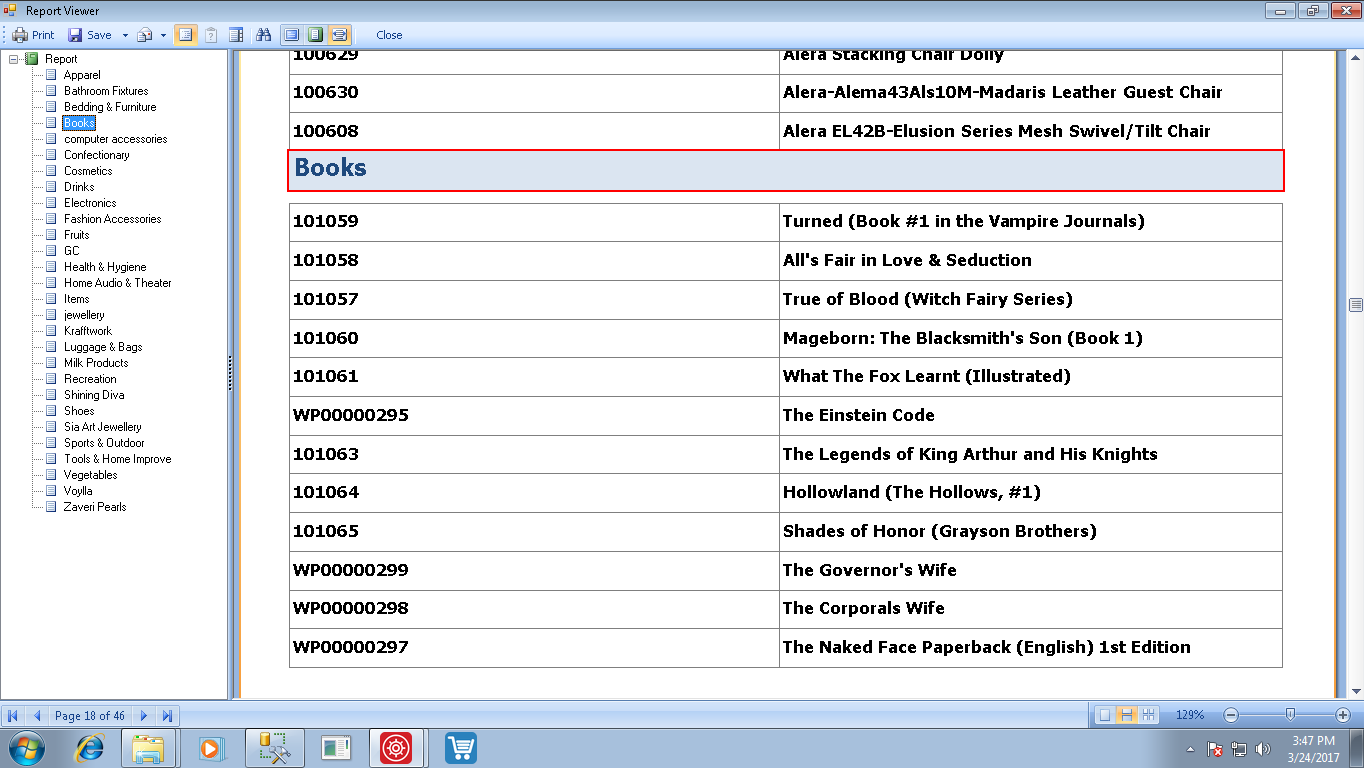Click the zoom slider handle
1364x768 pixels.
pos(1290,715)
